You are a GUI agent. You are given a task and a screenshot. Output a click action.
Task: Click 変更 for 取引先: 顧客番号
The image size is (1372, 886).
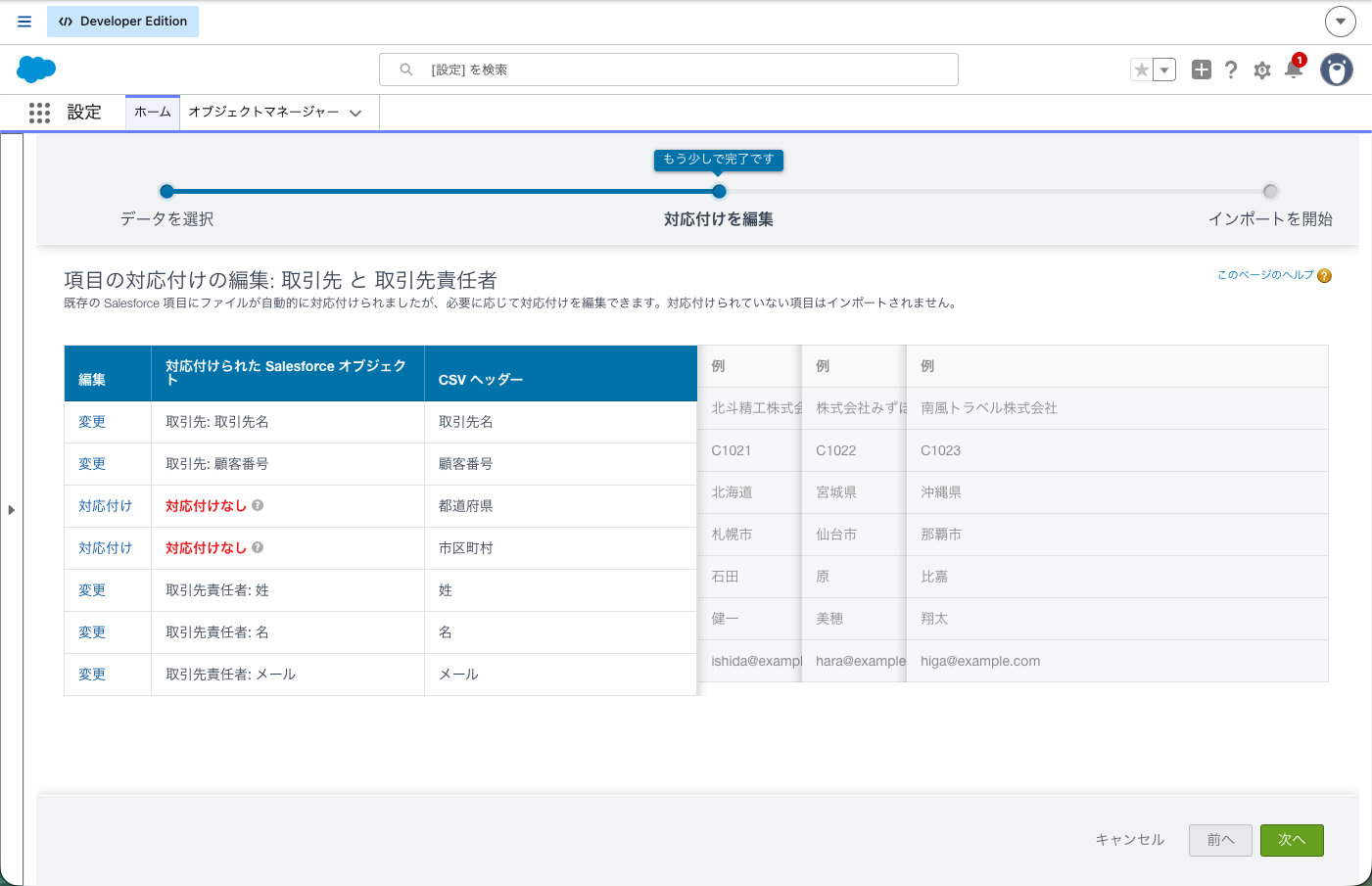tap(92, 464)
